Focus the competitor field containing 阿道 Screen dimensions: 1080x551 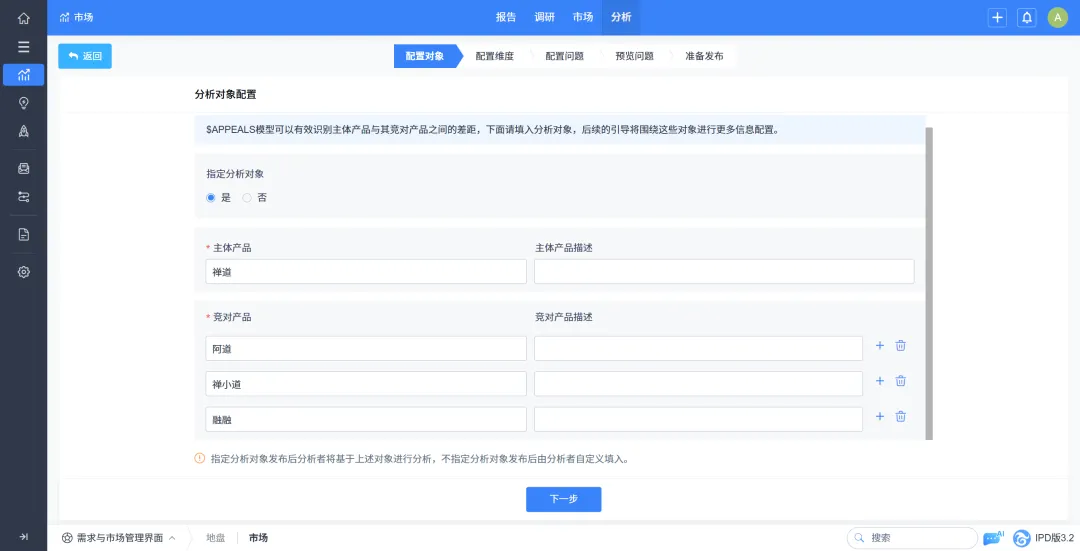pos(366,349)
